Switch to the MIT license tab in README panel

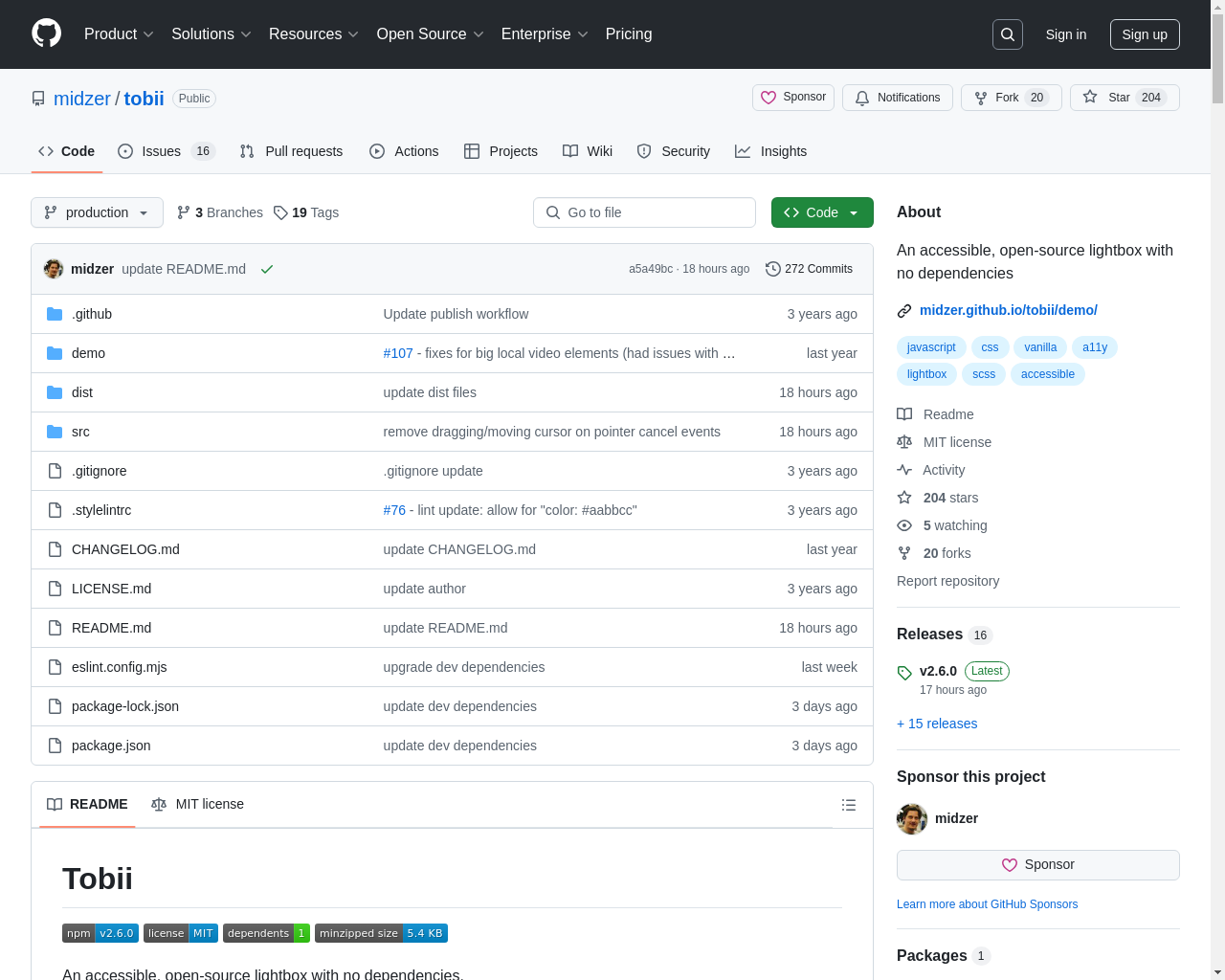point(197,804)
